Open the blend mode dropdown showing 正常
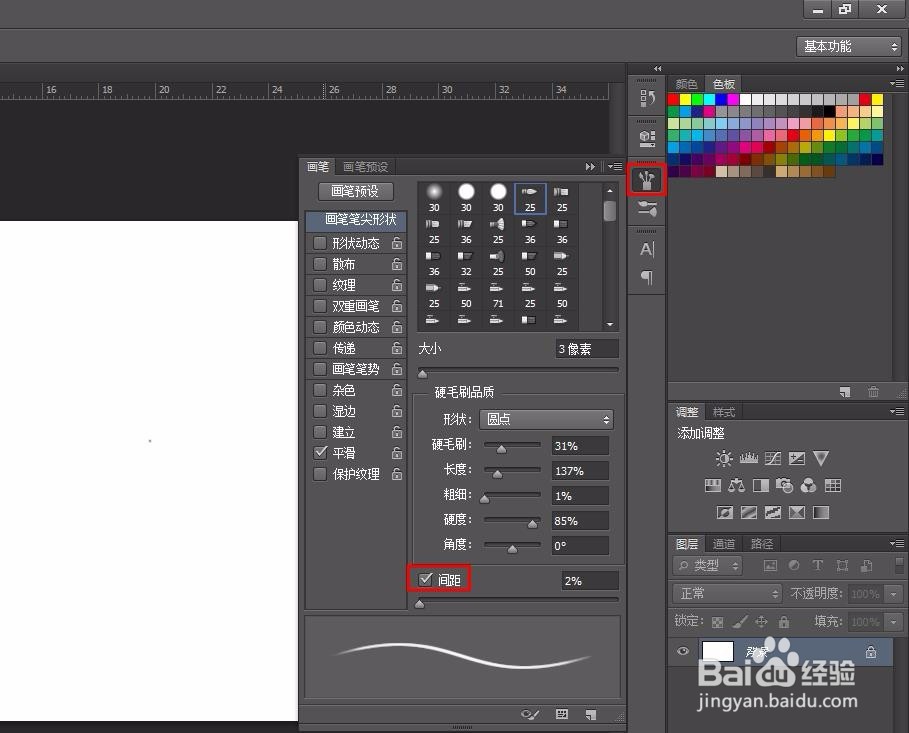The image size is (909, 733). pos(727,593)
